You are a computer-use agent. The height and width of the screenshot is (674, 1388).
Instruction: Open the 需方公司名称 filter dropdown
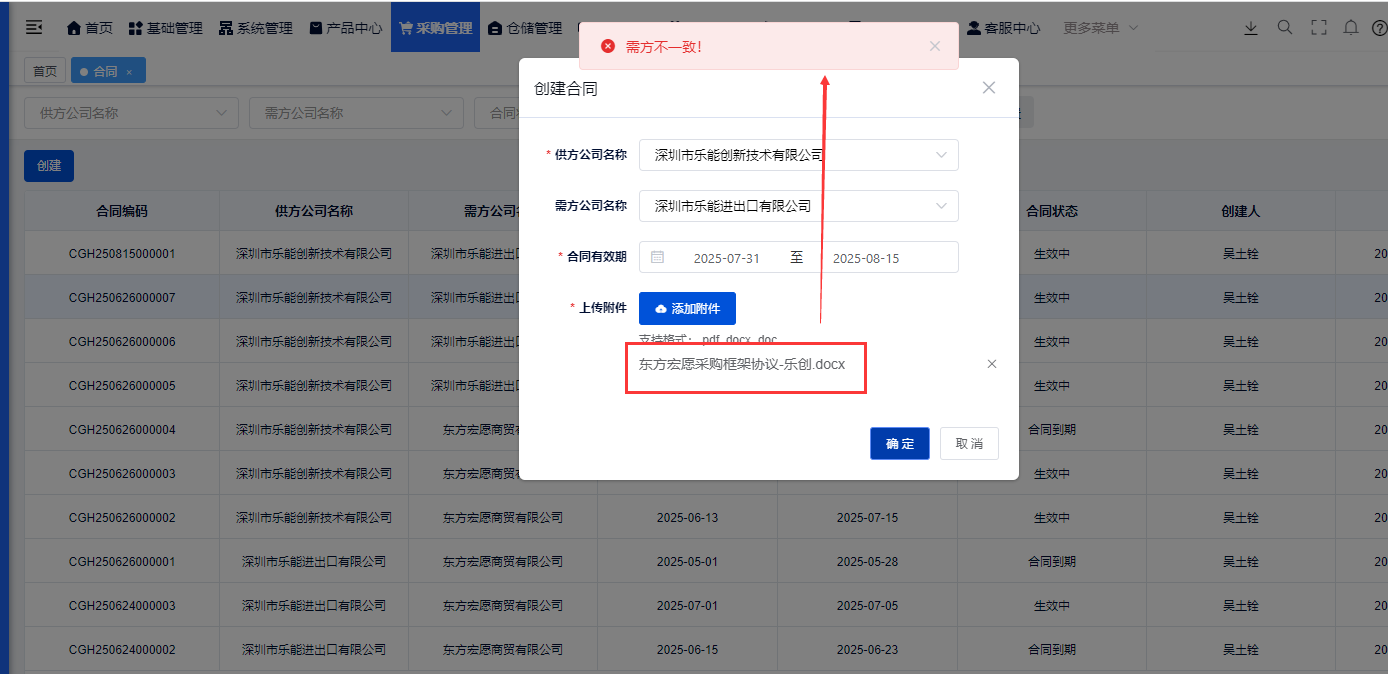[356, 112]
